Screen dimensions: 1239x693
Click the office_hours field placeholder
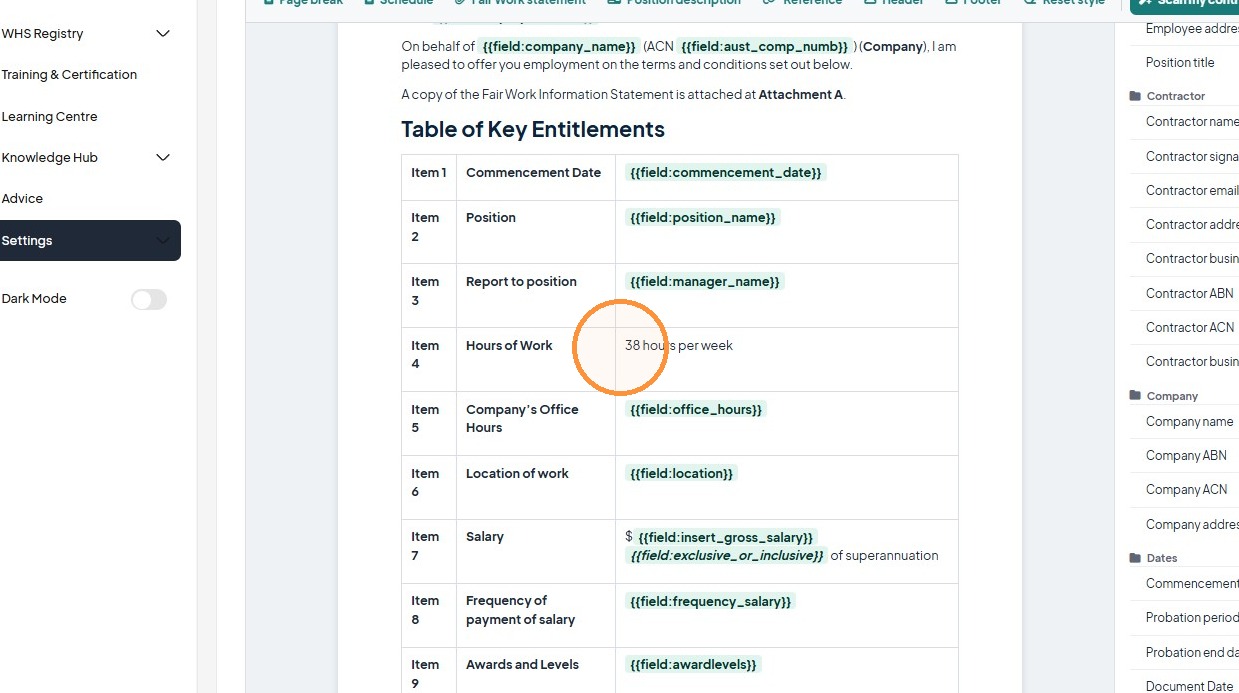(x=696, y=410)
